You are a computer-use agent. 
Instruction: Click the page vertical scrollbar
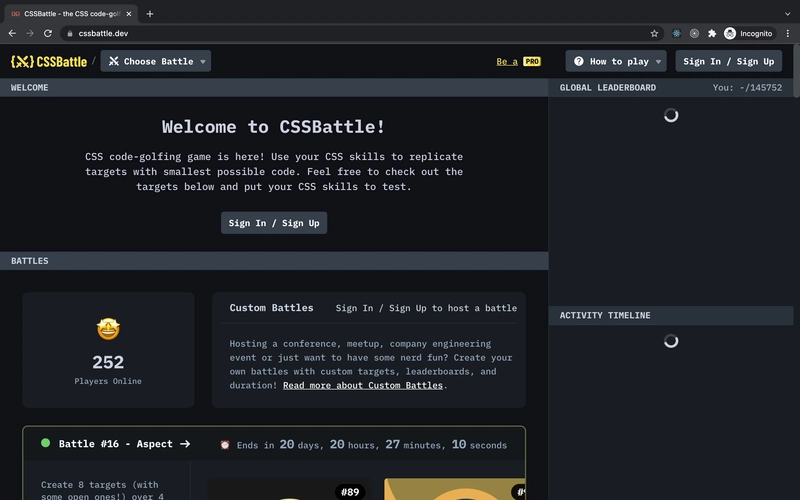pos(796,71)
